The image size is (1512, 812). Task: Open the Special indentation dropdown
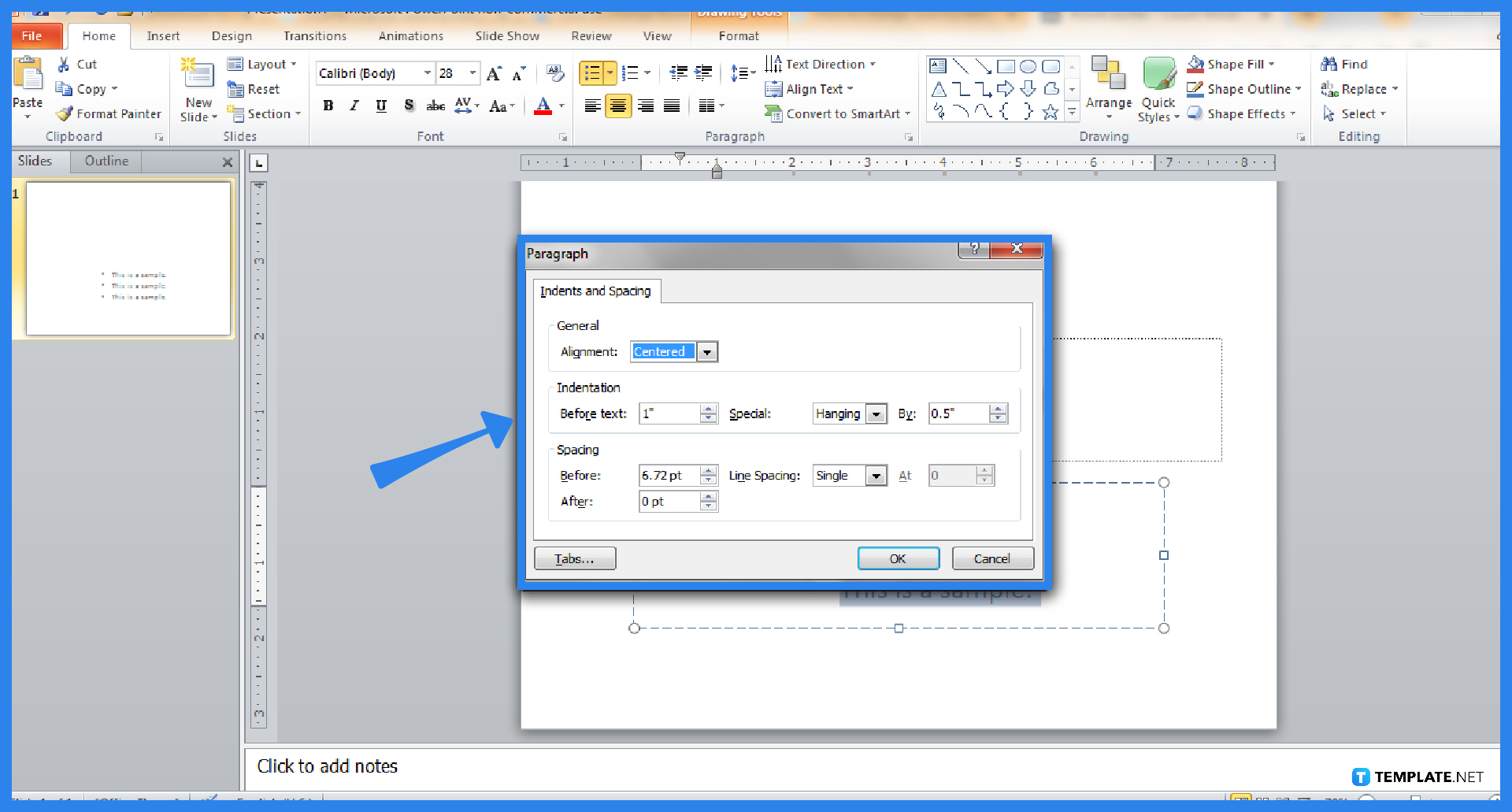point(876,414)
